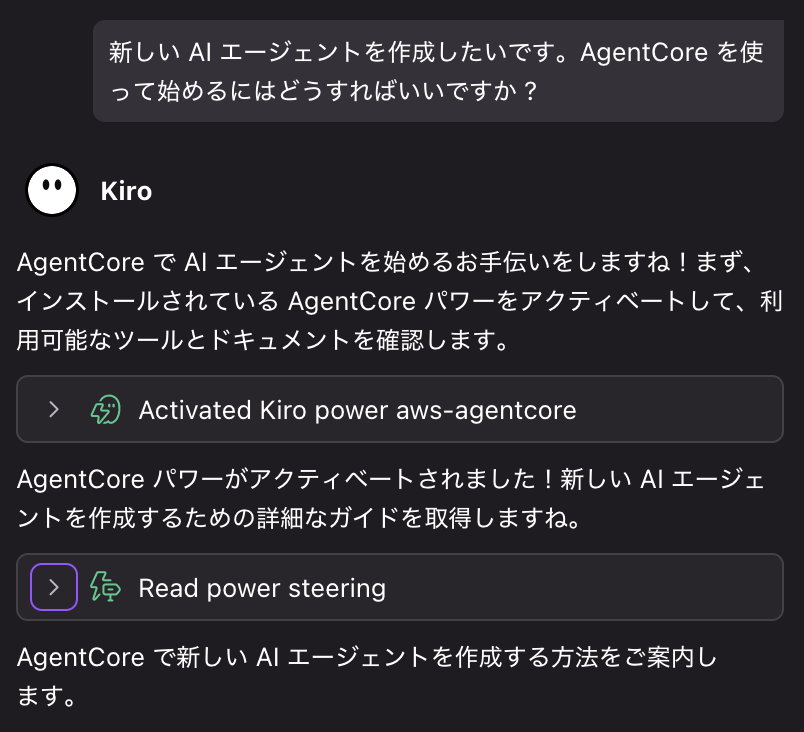Select the green power icon on the activated card

point(103,409)
